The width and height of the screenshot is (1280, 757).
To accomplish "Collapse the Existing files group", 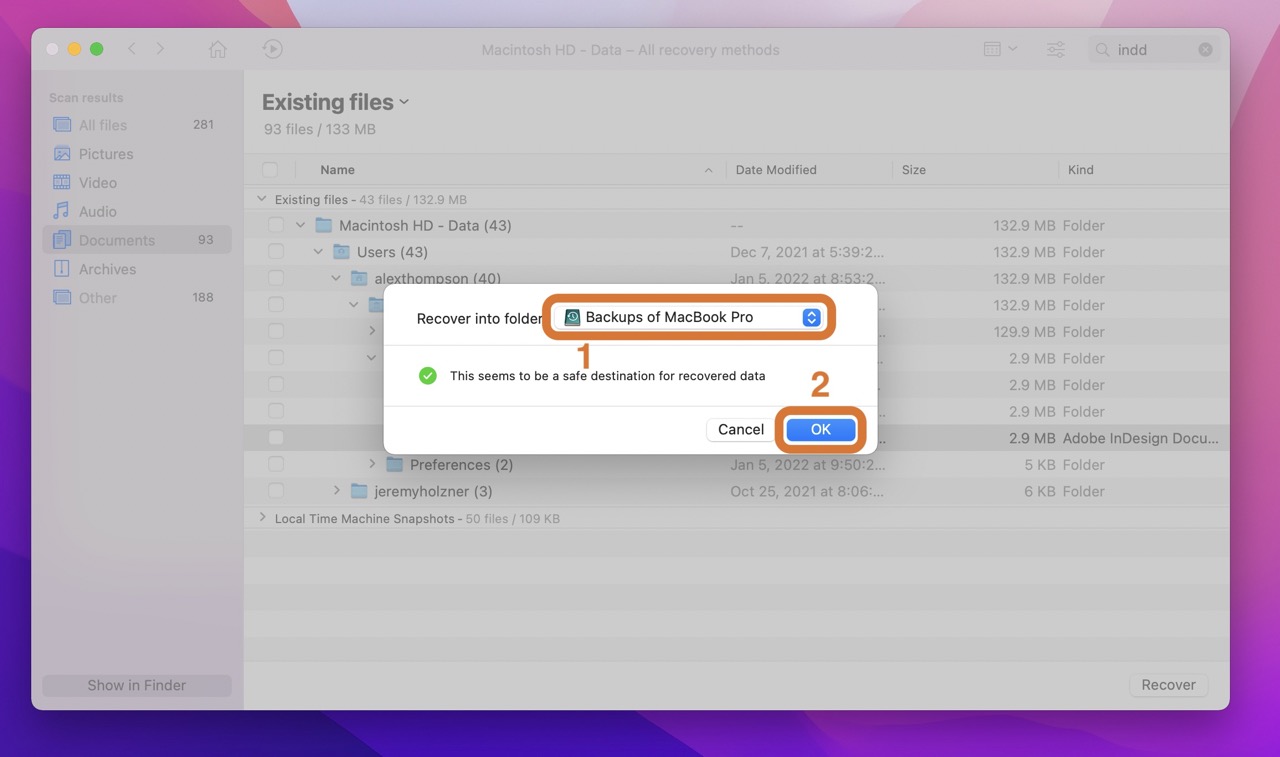I will pyautogui.click(x=263, y=199).
